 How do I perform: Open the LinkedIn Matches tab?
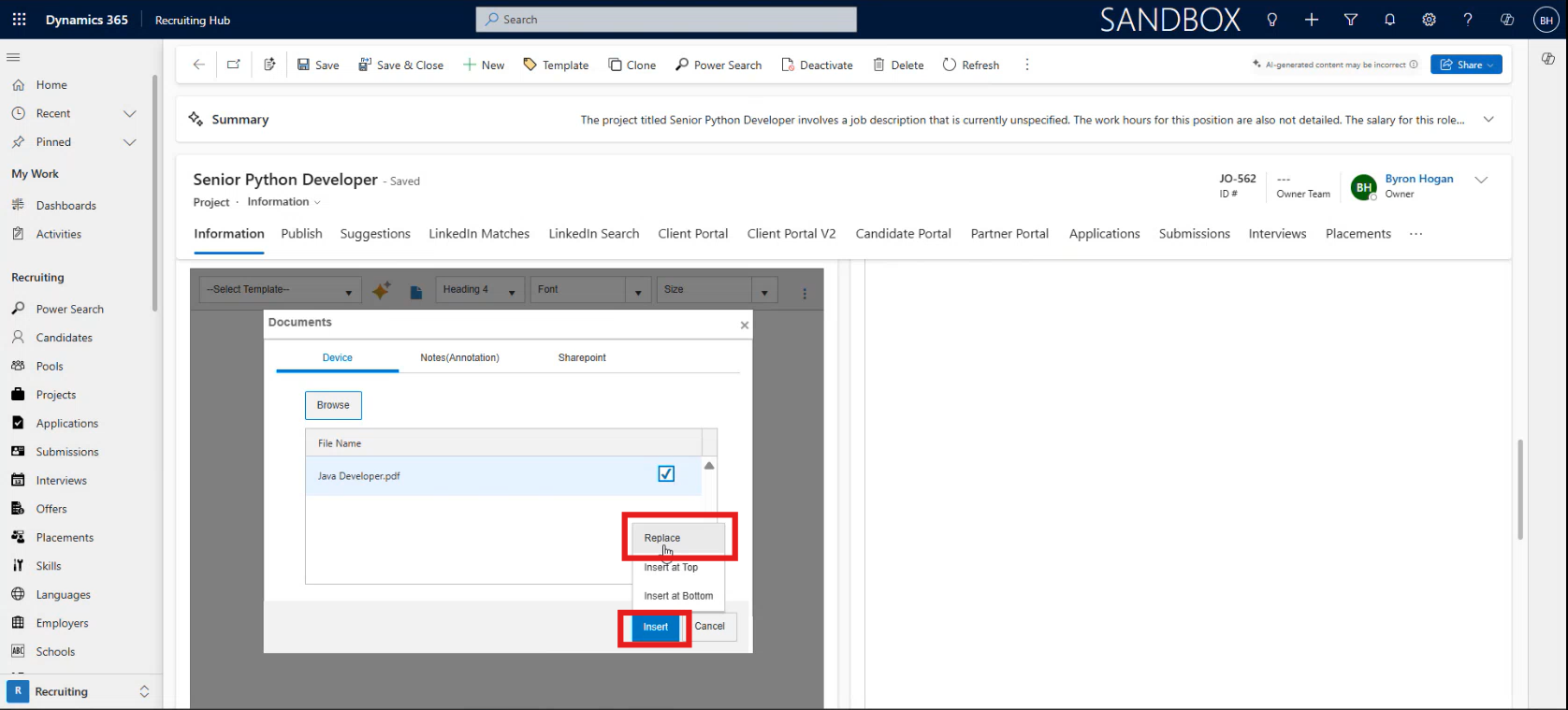pyautogui.click(x=479, y=234)
